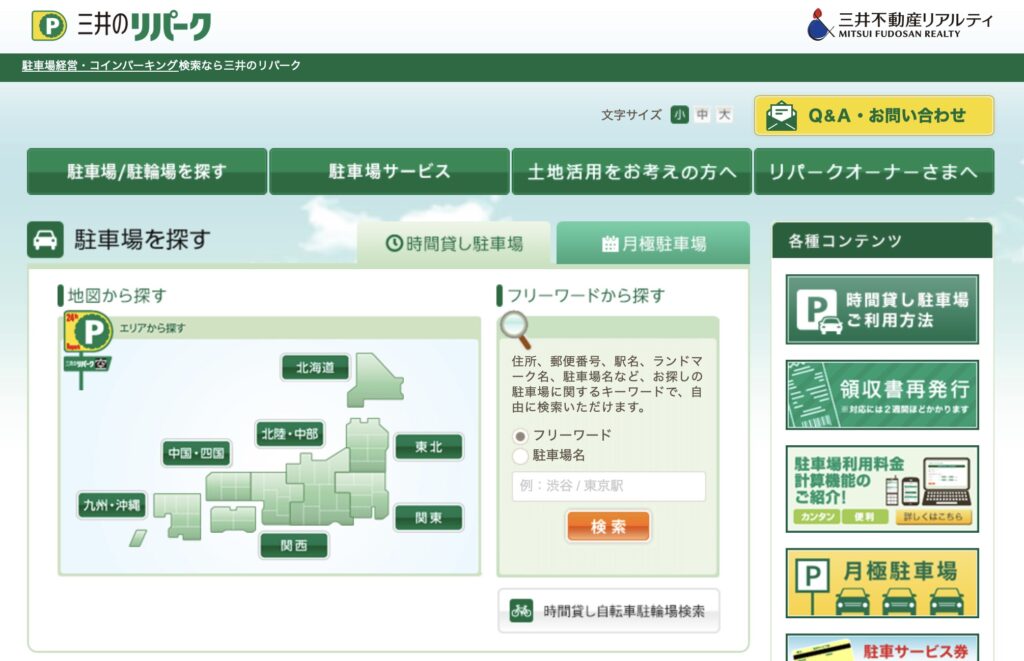The height and width of the screenshot is (661, 1024).
Task: Open 土地活用をお考えの方へ menu
Action: (632, 171)
